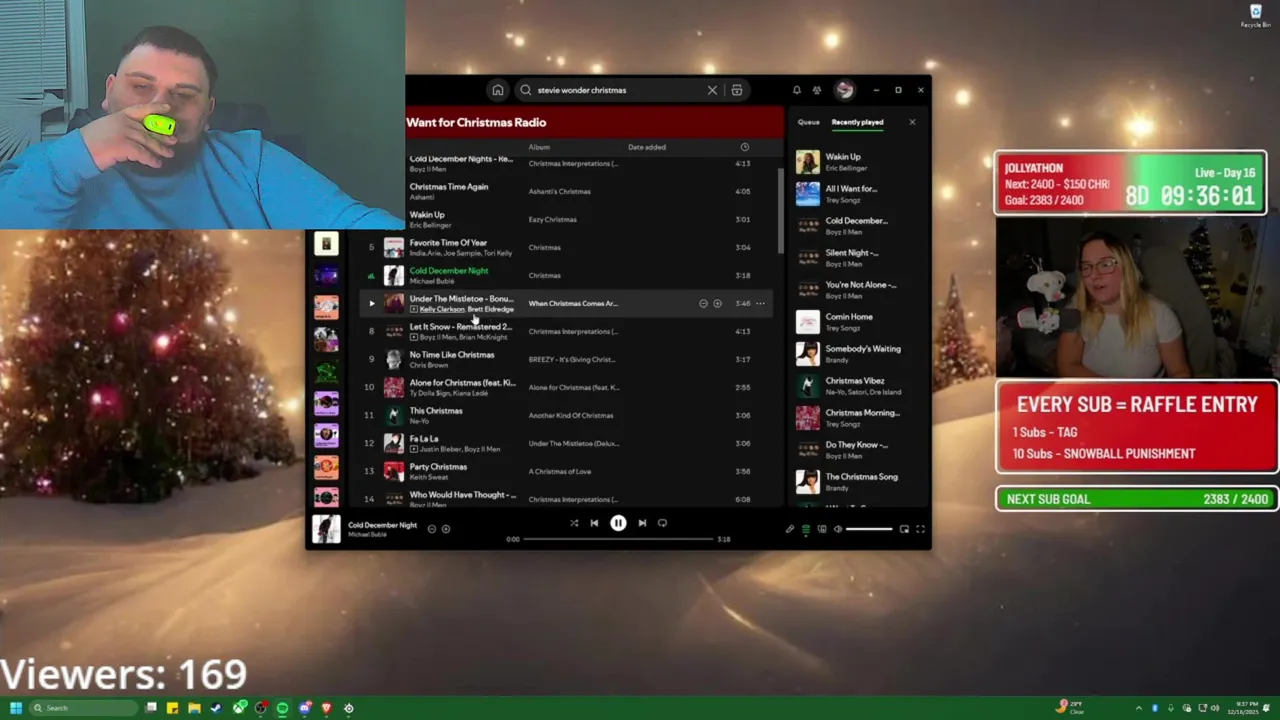Go to Spotify Home via house icon
1280x720 pixels.
click(x=497, y=90)
